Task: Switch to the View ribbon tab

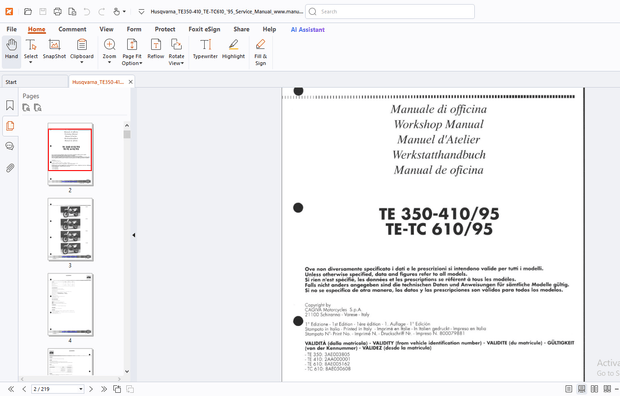Action: point(106,29)
